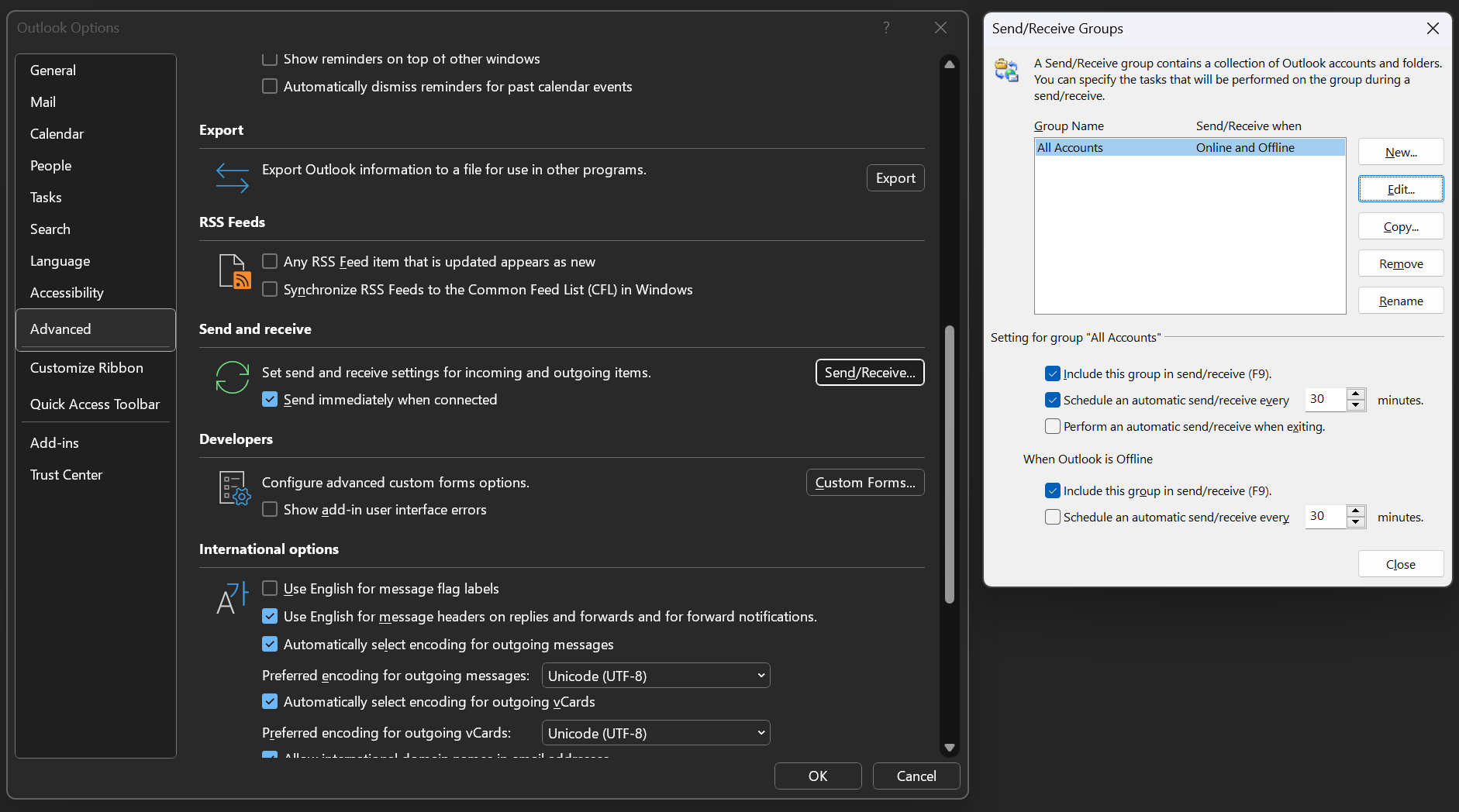1459x812 pixels.
Task: Click the Custom Forms... button
Action: pyautogui.click(x=864, y=483)
